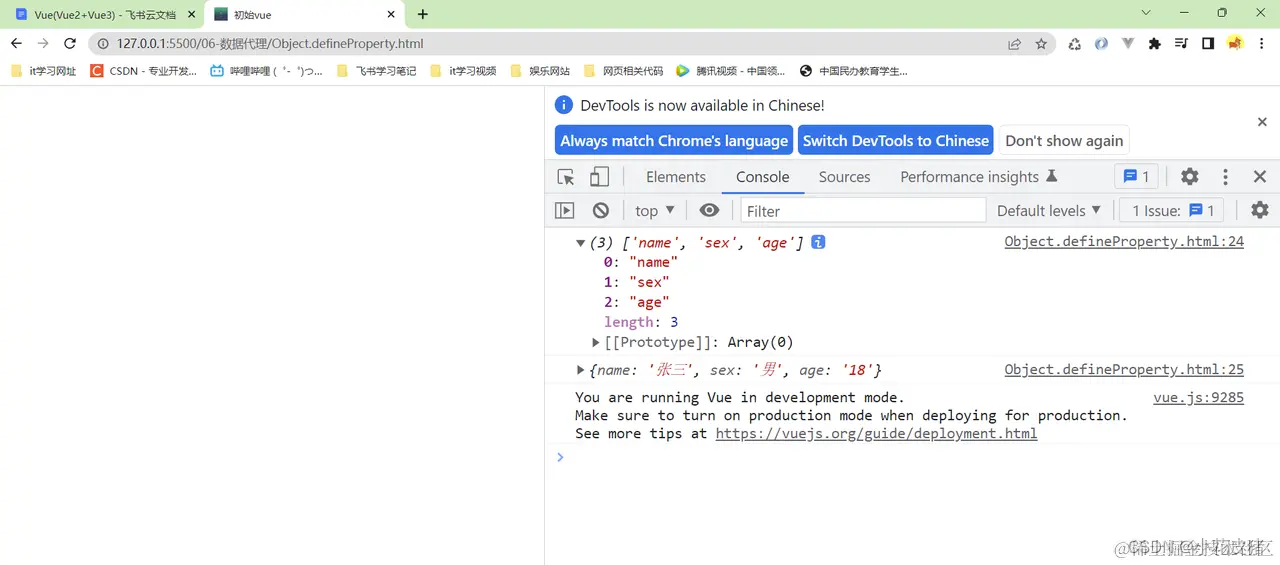Switch to the Sources tab
Viewport: 1280px width, 565px height.
845,177
